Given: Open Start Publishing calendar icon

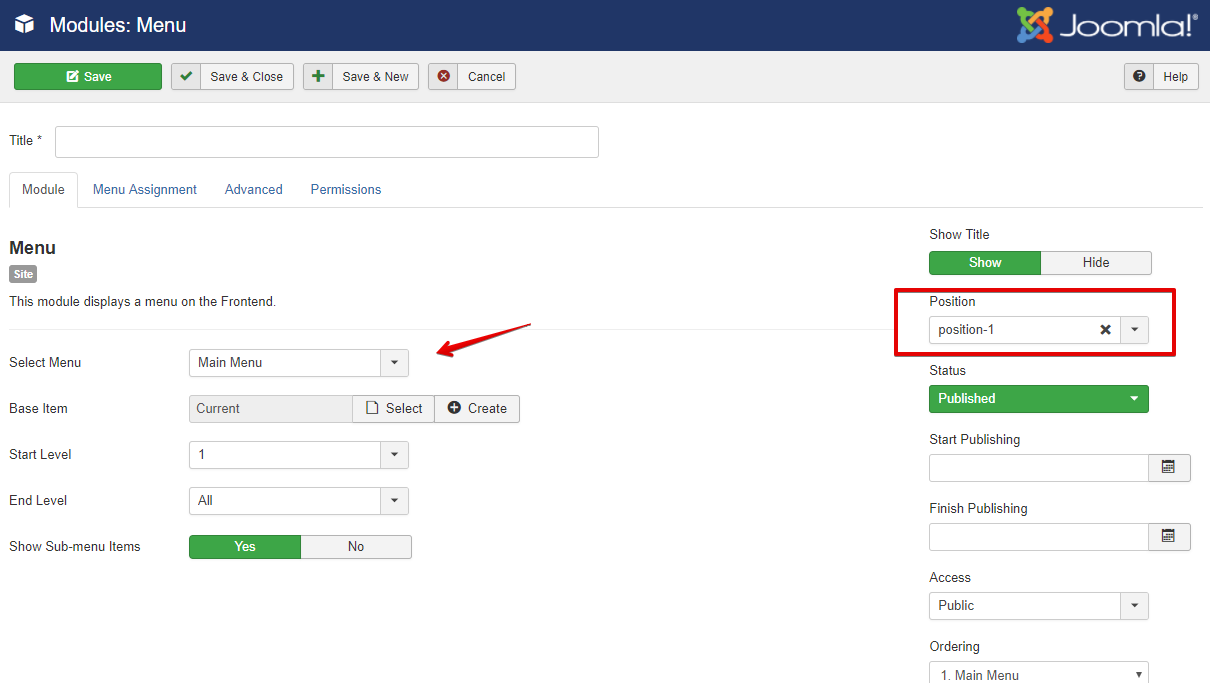Looking at the screenshot, I should [x=1169, y=468].
